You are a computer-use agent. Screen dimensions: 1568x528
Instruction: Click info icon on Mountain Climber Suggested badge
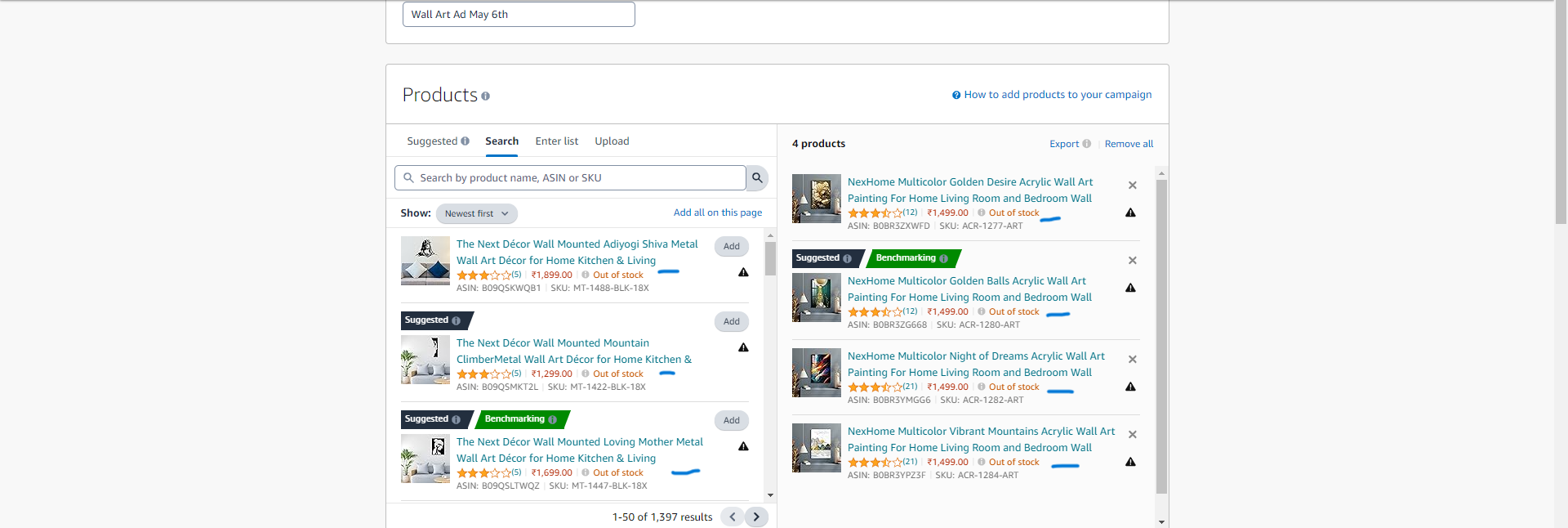[x=456, y=321]
